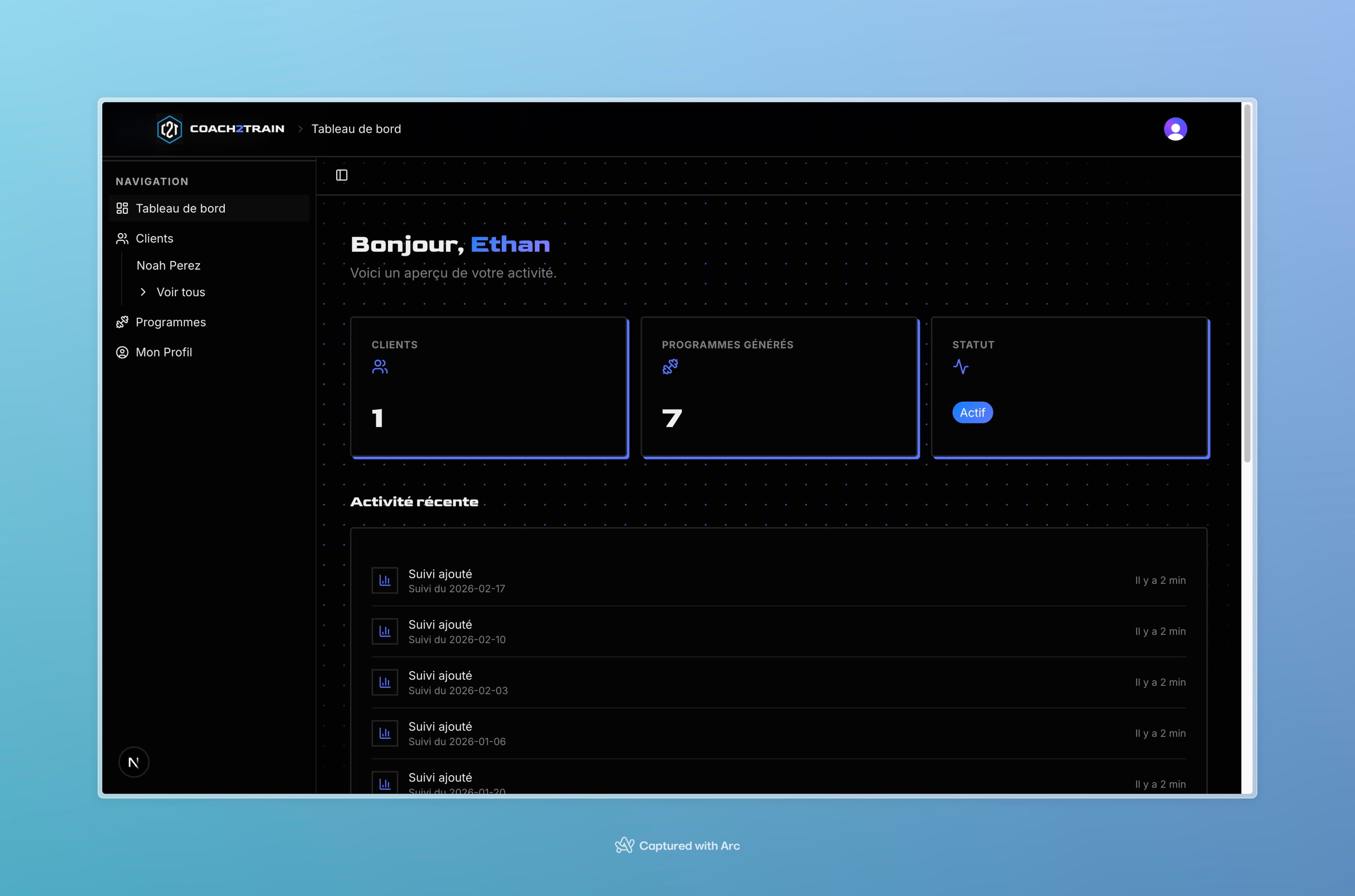This screenshot has height=896, width=1355.
Task: Open the Next.js dev tools badge
Action: point(134,762)
